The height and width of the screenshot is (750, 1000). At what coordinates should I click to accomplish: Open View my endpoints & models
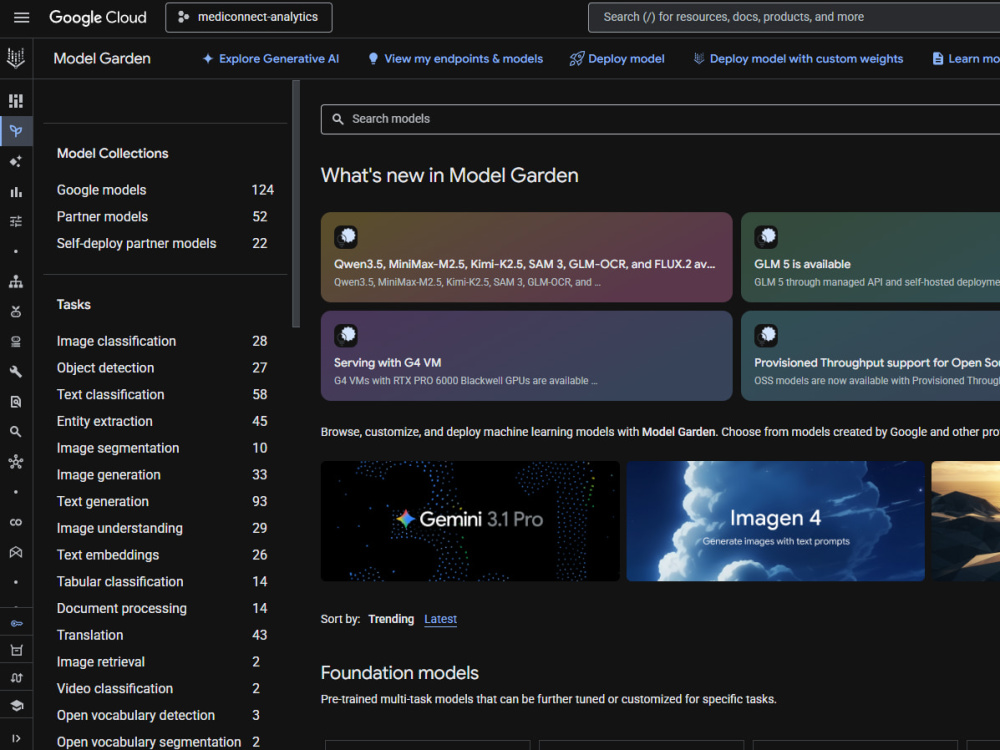click(455, 59)
